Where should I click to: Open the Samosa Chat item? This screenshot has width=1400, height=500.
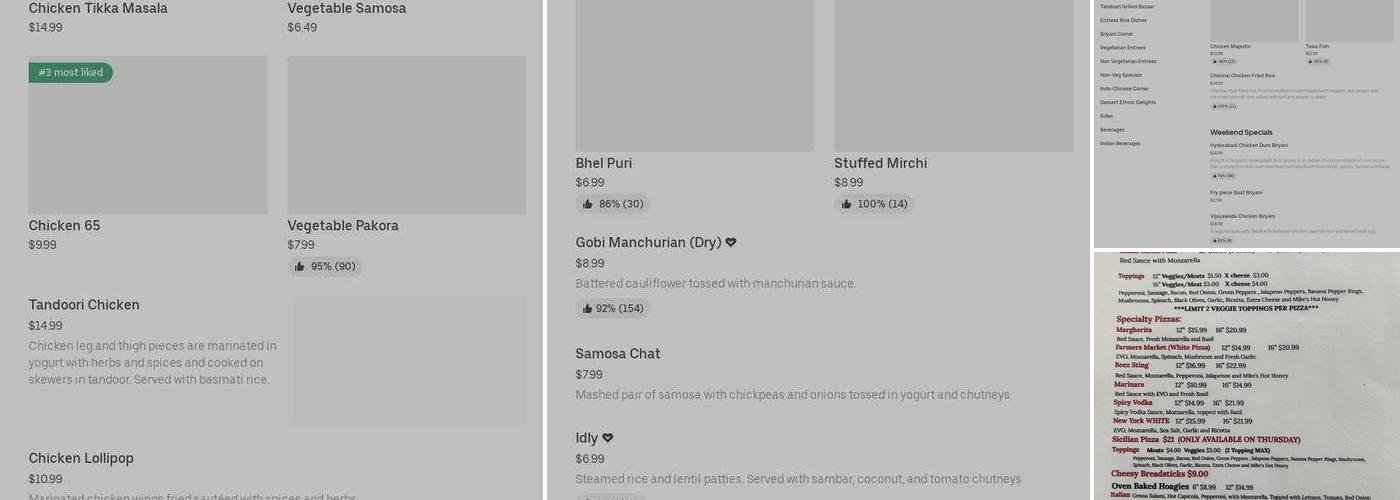coord(618,354)
